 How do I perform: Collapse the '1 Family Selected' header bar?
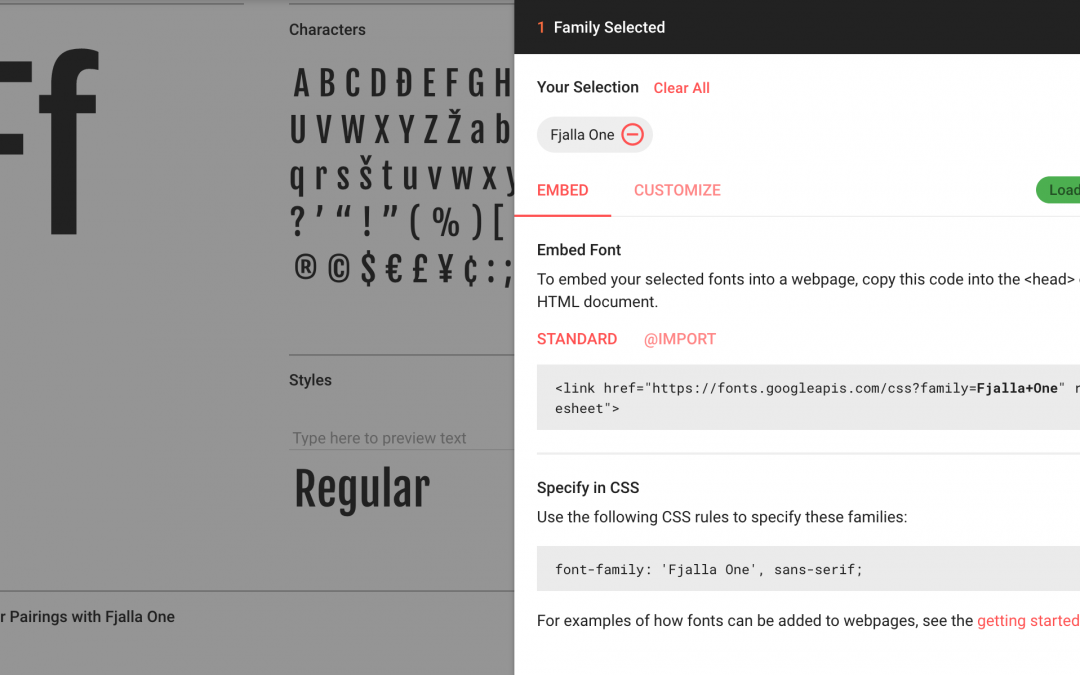[x=797, y=27]
